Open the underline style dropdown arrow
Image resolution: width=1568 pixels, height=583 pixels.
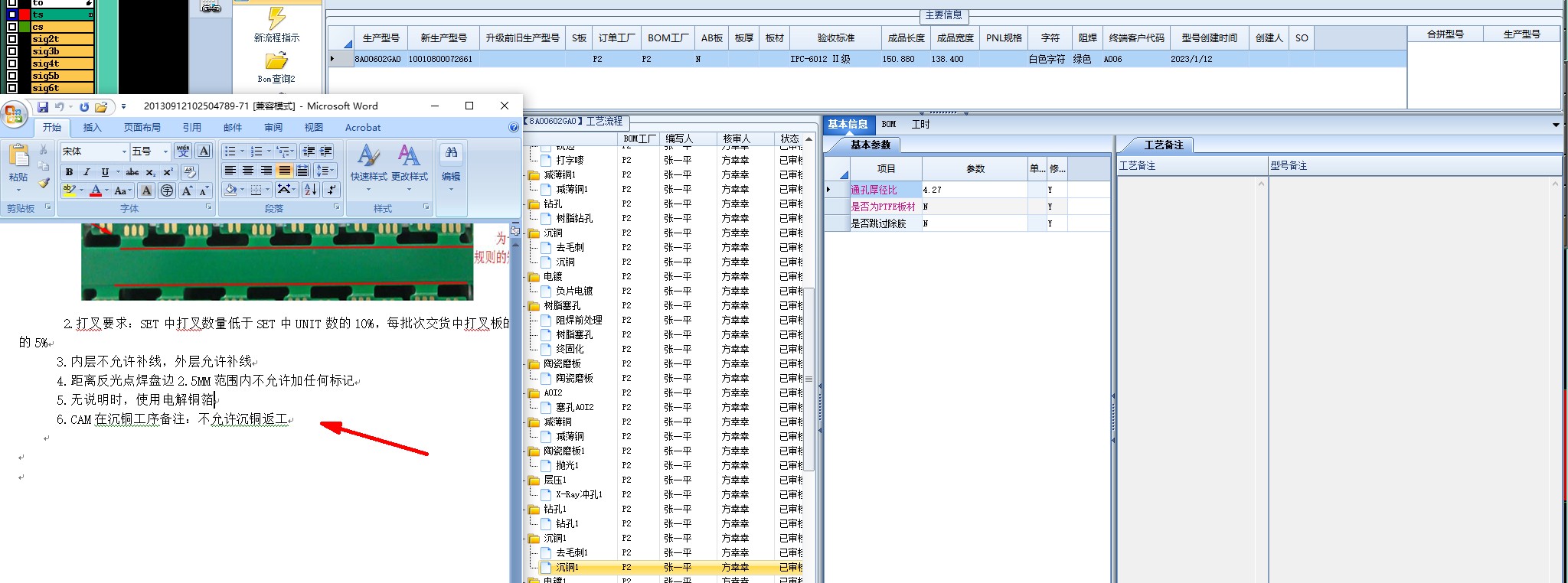coord(117,172)
